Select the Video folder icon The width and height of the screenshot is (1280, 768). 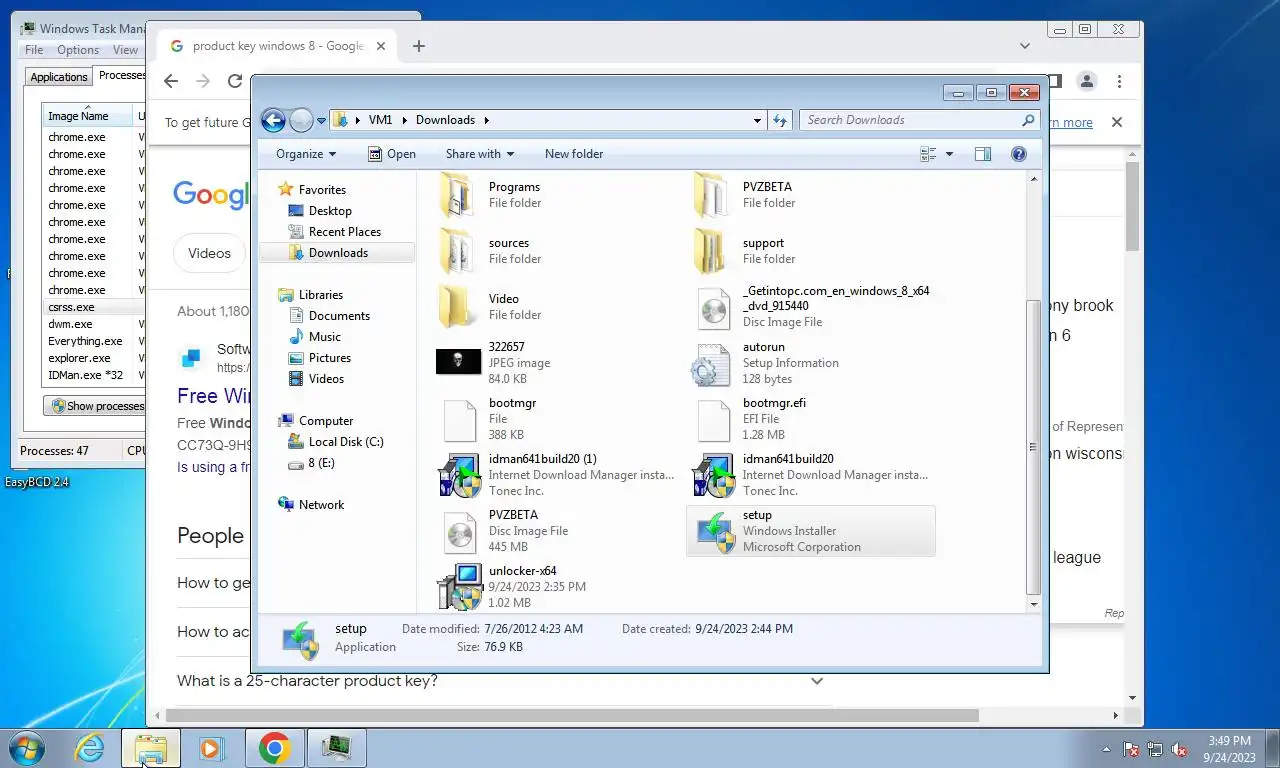pos(457,307)
